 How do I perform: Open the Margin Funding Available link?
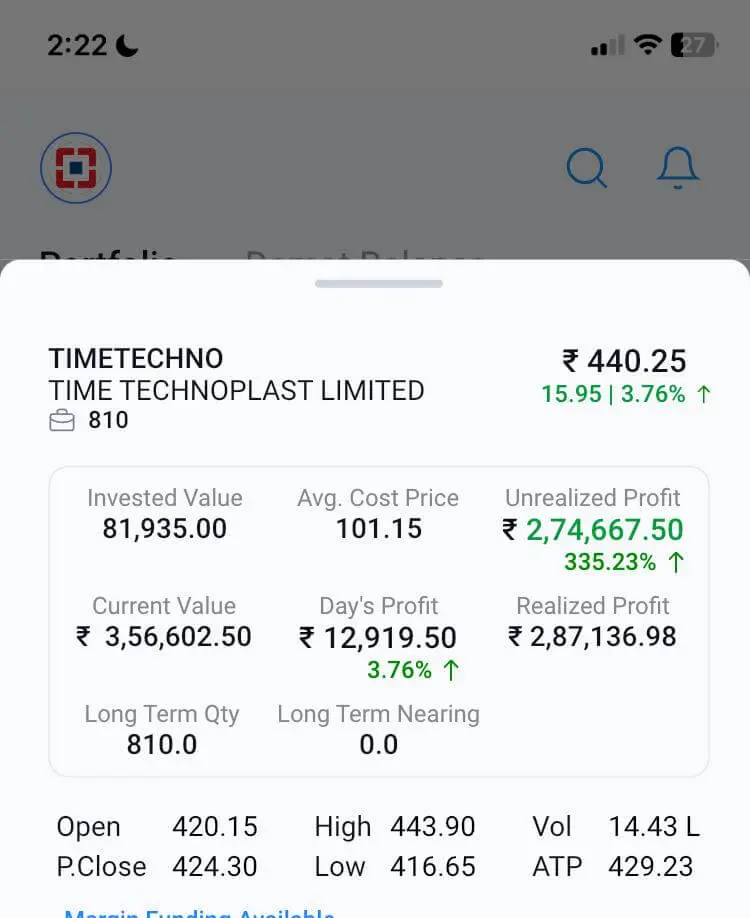[199, 911]
